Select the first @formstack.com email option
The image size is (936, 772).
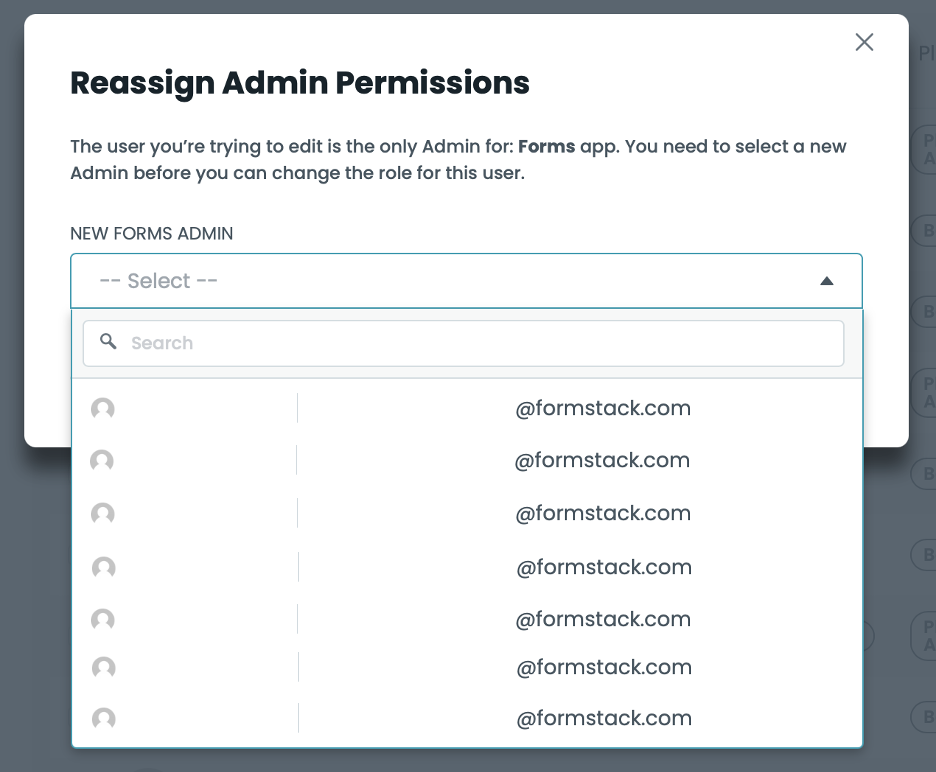pos(603,408)
